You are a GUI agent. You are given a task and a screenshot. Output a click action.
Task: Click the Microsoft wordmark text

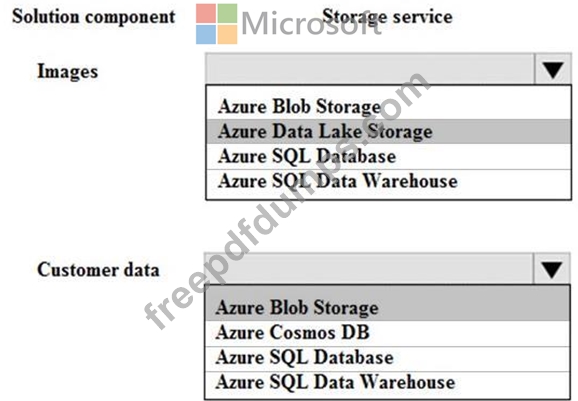311,24
